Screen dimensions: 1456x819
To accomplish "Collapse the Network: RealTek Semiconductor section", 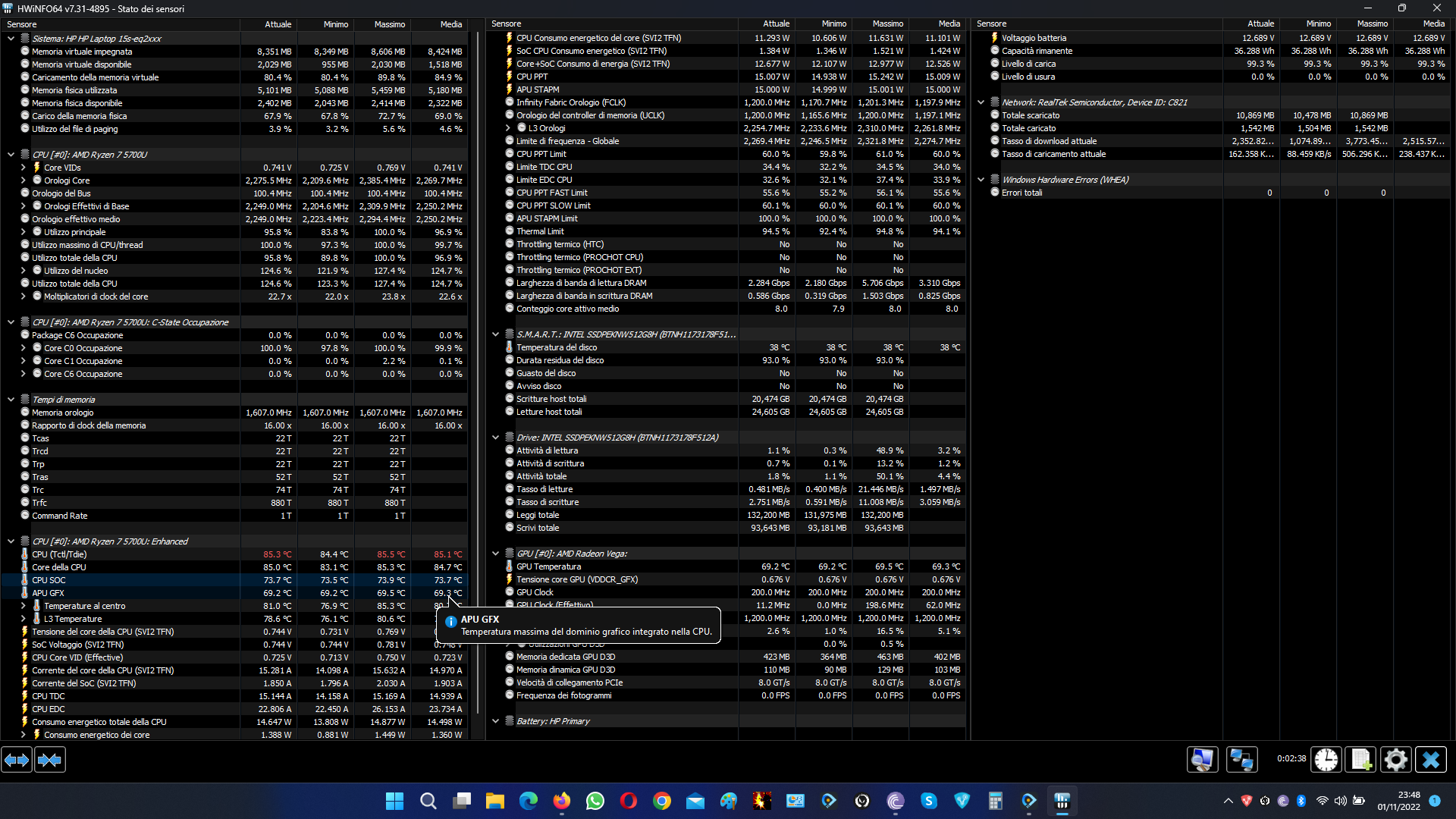I will coord(981,102).
